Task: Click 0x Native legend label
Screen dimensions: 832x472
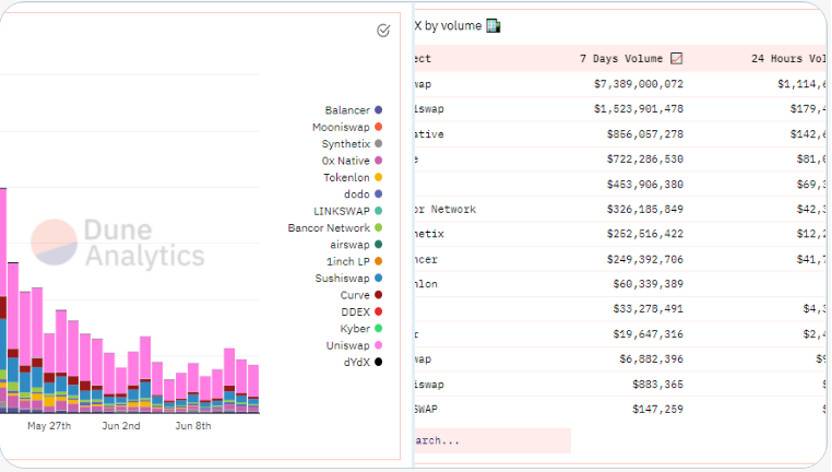Action: tap(345, 161)
